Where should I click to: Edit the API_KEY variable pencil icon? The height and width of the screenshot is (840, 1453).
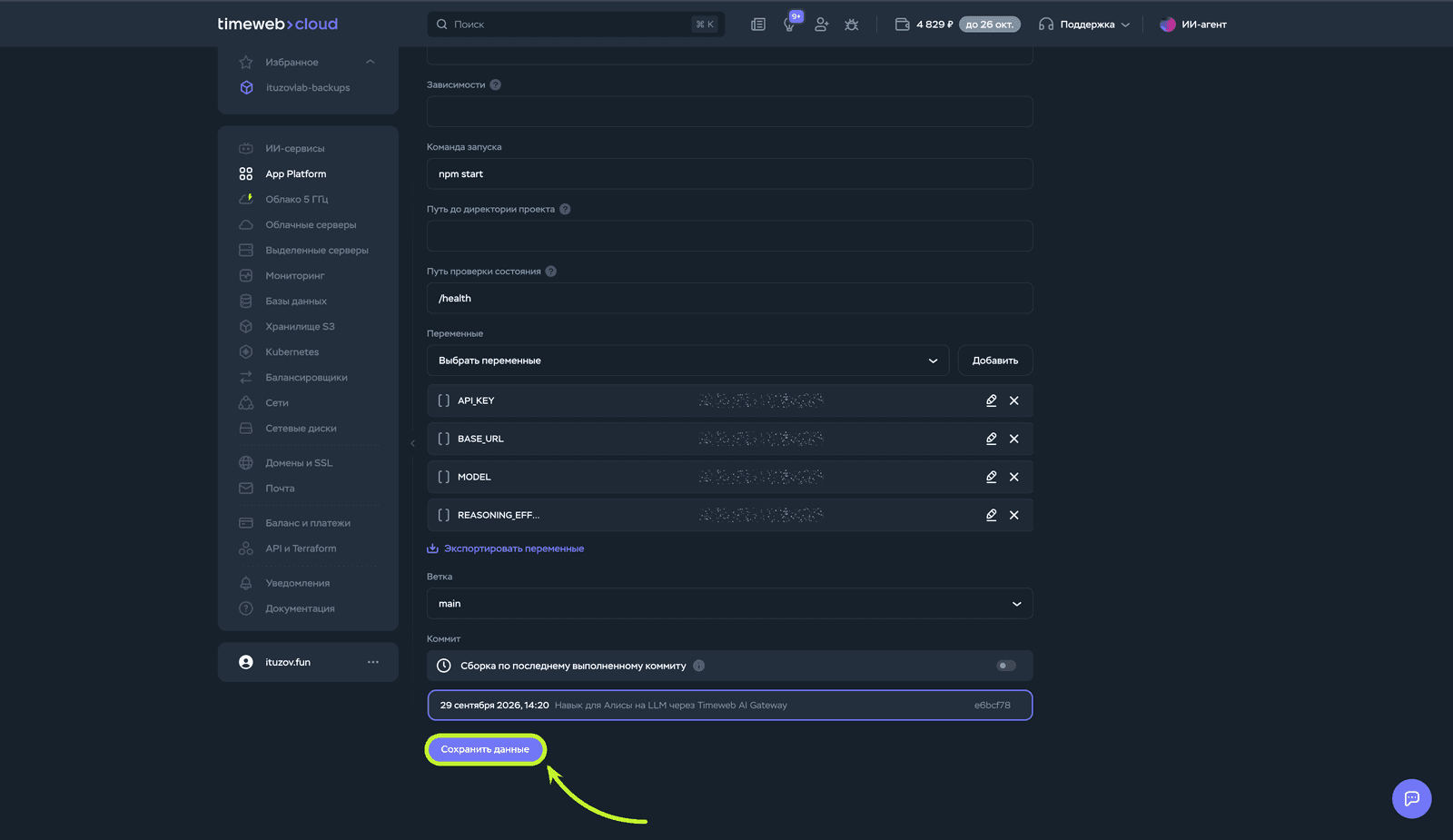pyautogui.click(x=992, y=400)
